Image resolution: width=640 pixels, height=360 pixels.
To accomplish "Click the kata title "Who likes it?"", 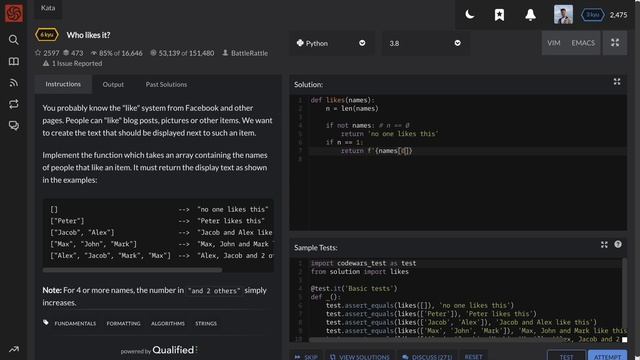I will coord(89,35).
